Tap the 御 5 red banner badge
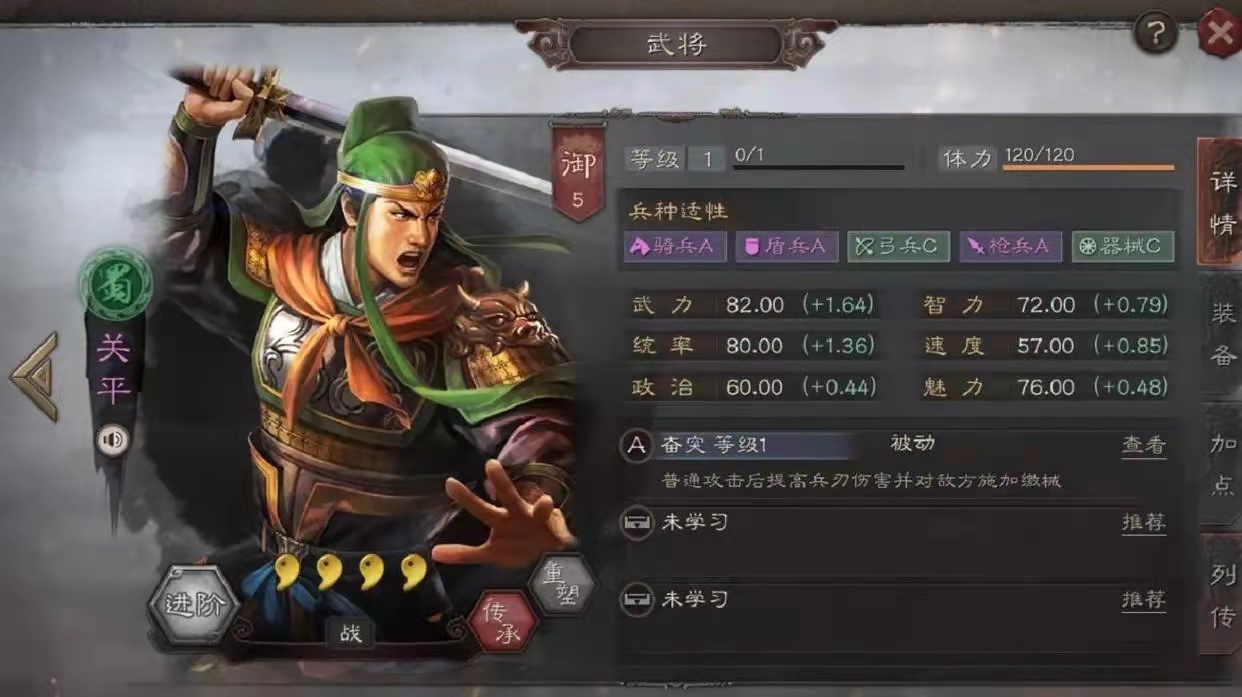 click(577, 172)
